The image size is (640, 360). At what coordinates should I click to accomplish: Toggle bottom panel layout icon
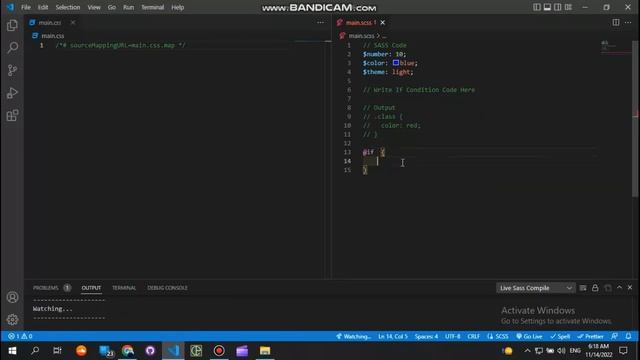point(547,7)
